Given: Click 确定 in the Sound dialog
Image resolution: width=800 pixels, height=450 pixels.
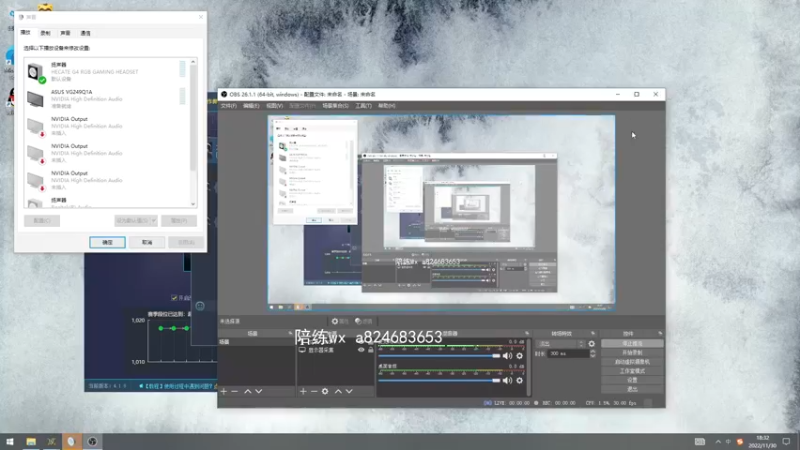Looking at the screenshot, I should [107, 242].
